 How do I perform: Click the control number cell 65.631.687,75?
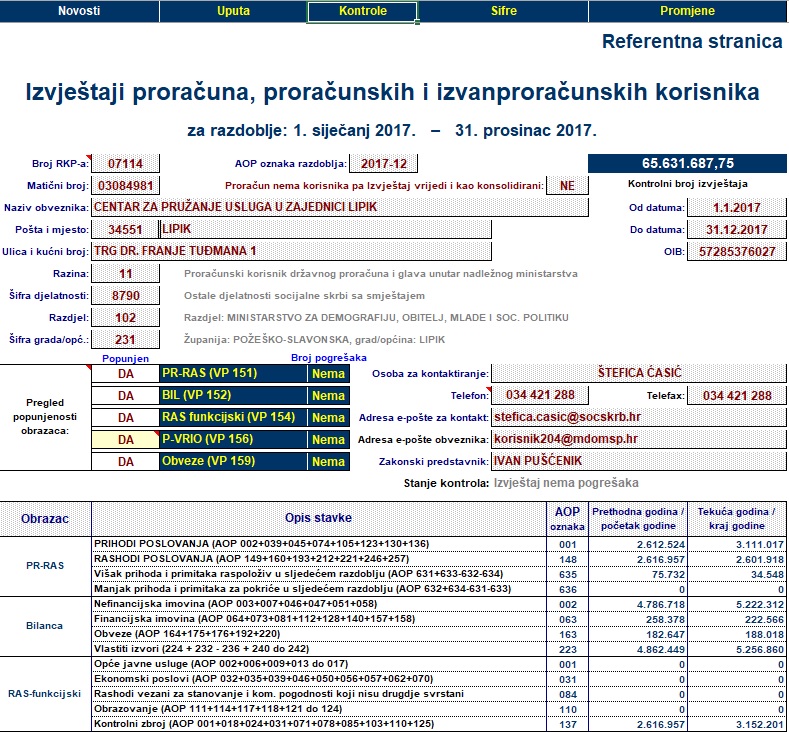click(x=687, y=164)
